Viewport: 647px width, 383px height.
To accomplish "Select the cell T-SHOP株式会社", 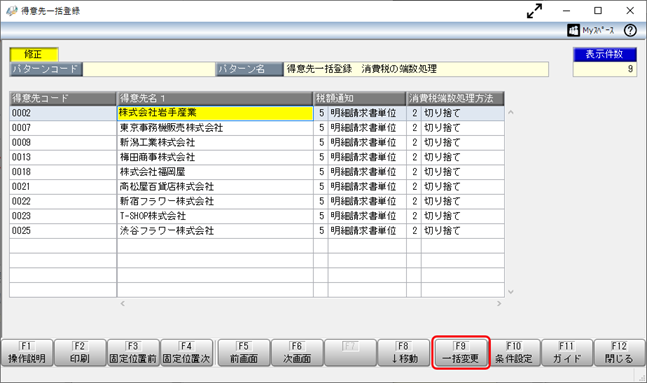I will 215,216.
